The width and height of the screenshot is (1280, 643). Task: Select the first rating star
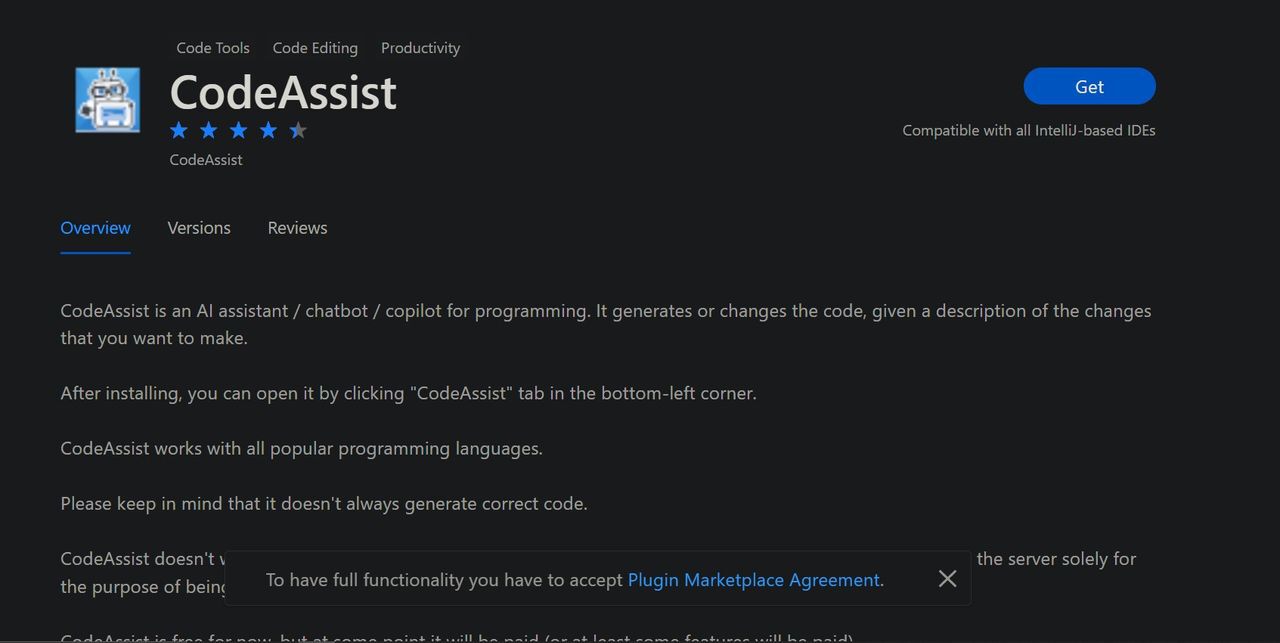point(179,130)
